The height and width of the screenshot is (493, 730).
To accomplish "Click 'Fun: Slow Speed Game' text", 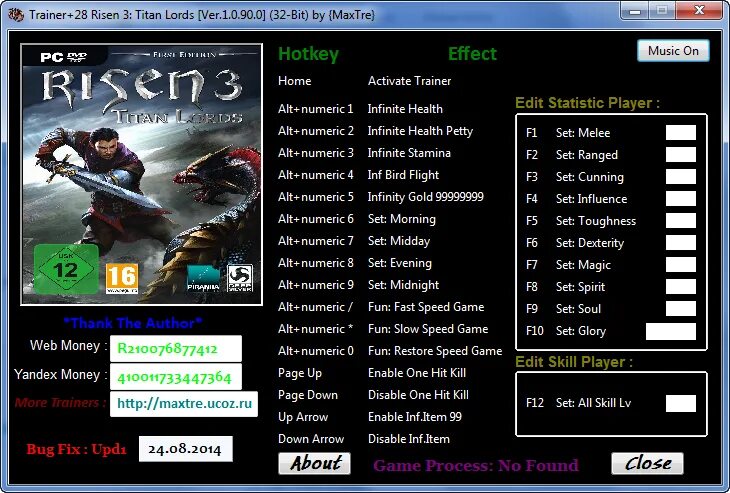I will 428,329.
